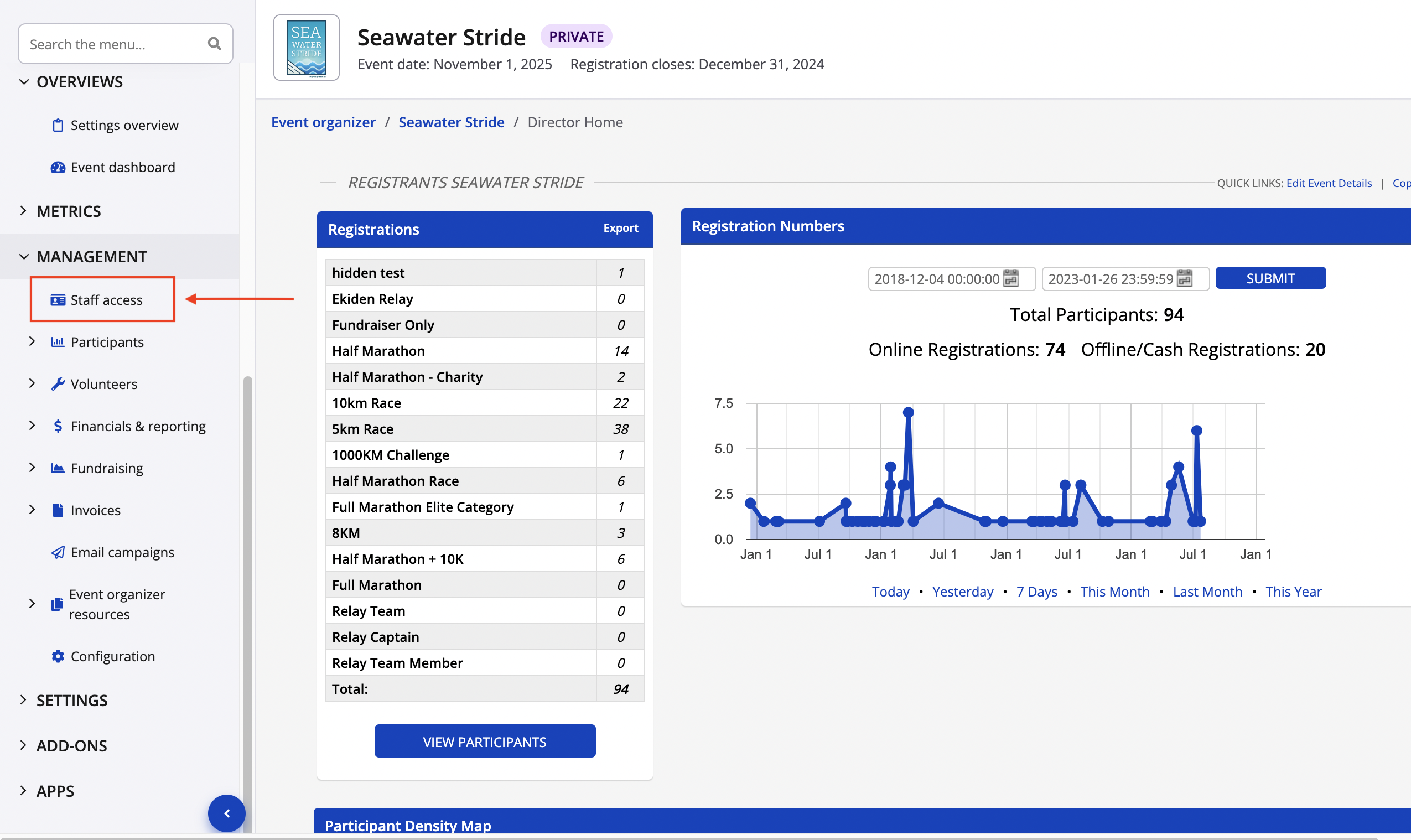
Task: Open calendar picker for end date
Action: click(1184, 278)
